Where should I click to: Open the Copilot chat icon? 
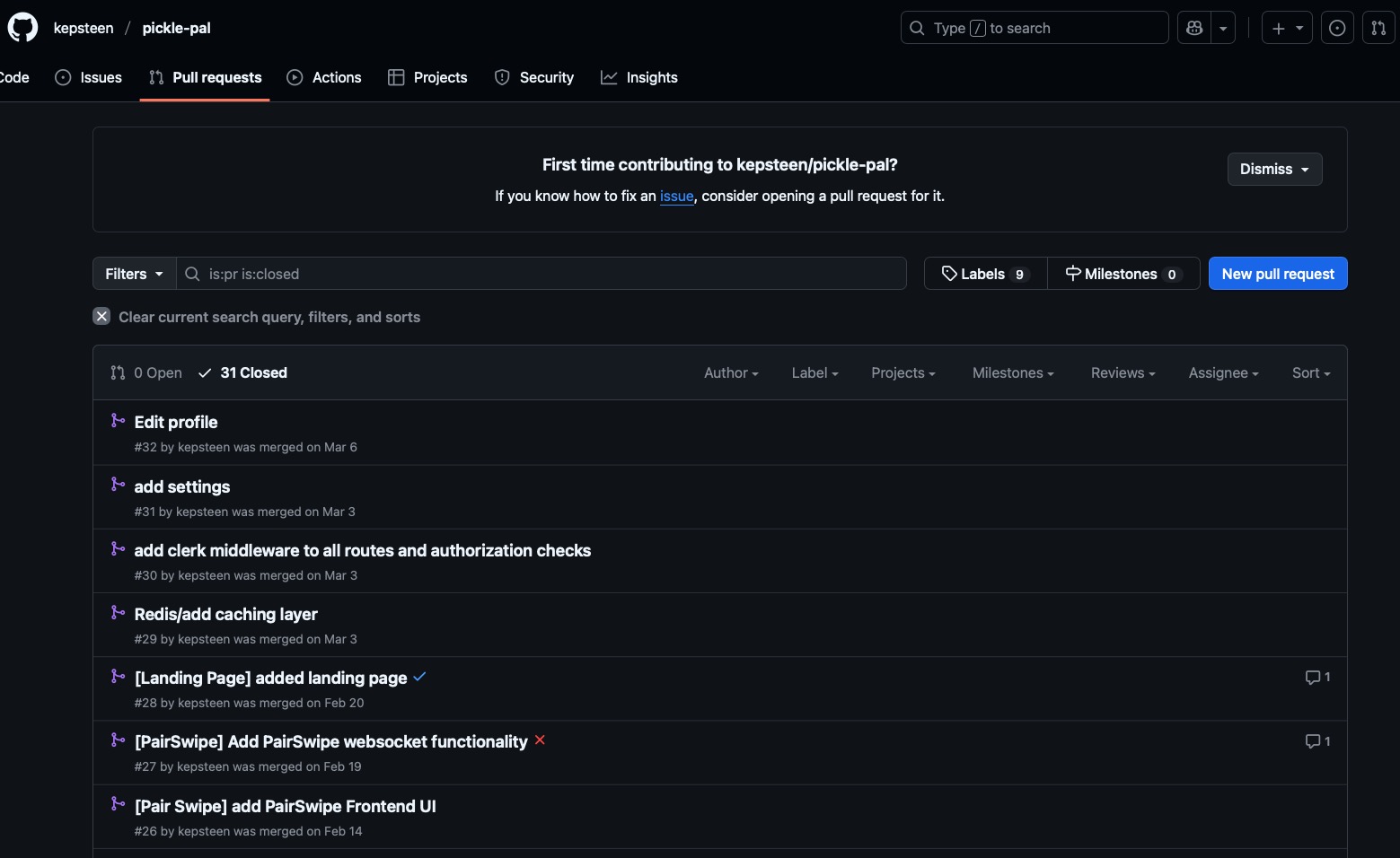pos(1193,27)
